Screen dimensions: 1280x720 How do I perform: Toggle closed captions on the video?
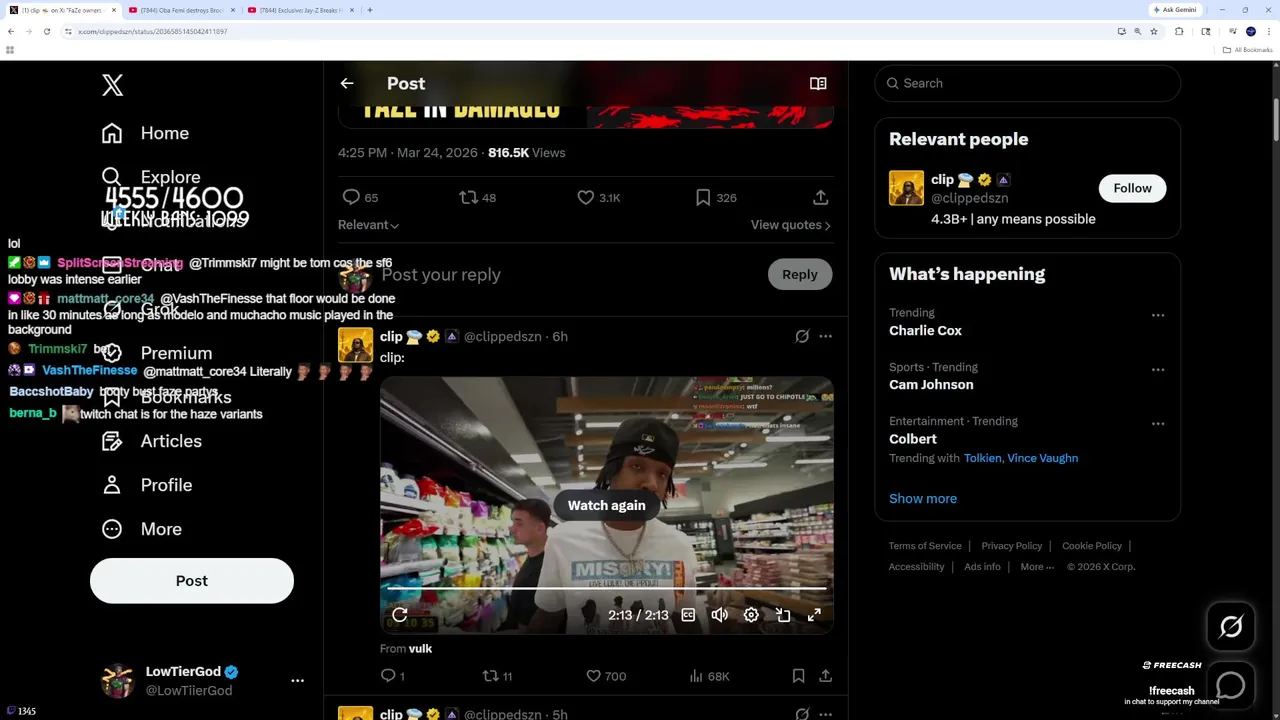click(x=688, y=615)
